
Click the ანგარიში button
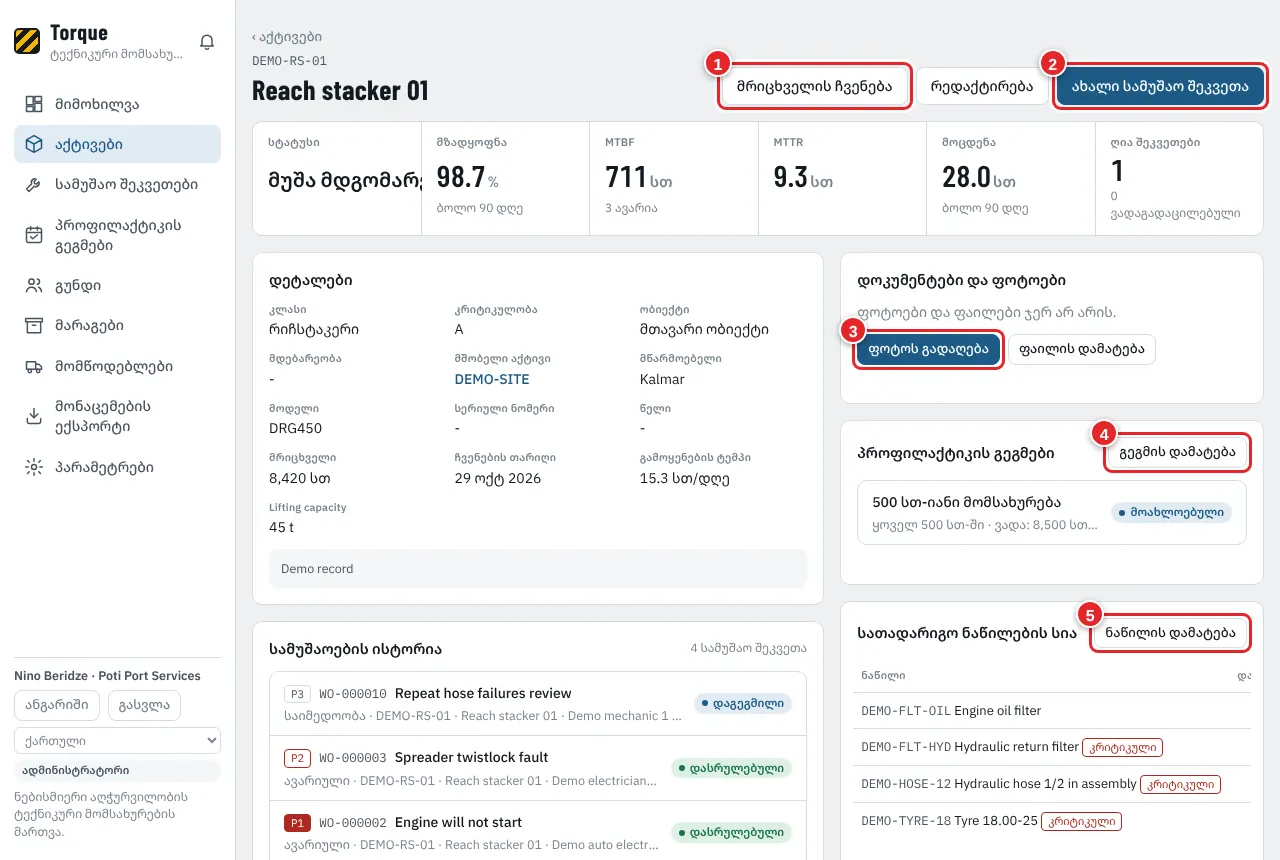click(x=58, y=705)
